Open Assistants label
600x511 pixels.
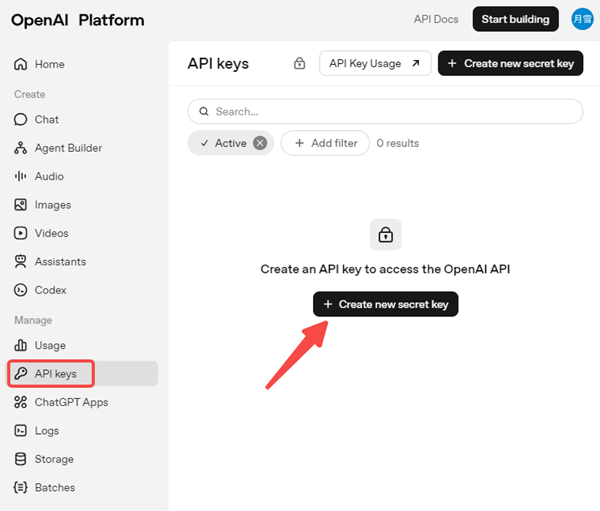(x=60, y=261)
